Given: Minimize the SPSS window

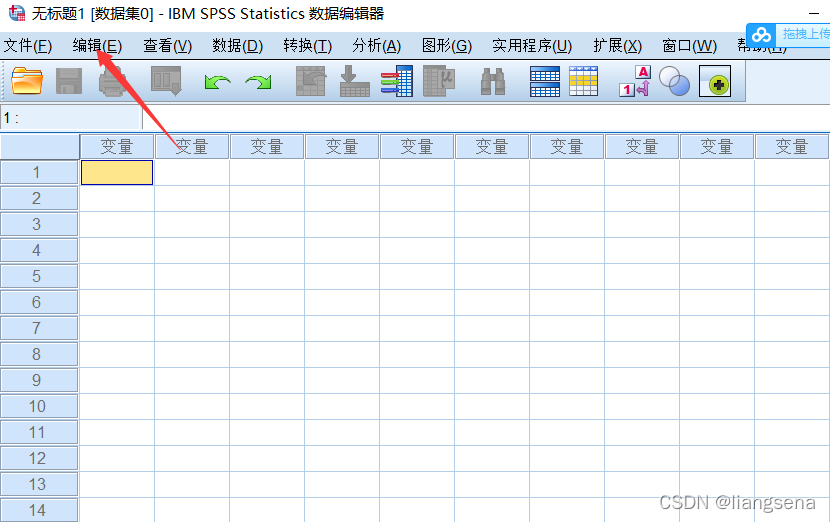Looking at the screenshot, I should [814, 13].
